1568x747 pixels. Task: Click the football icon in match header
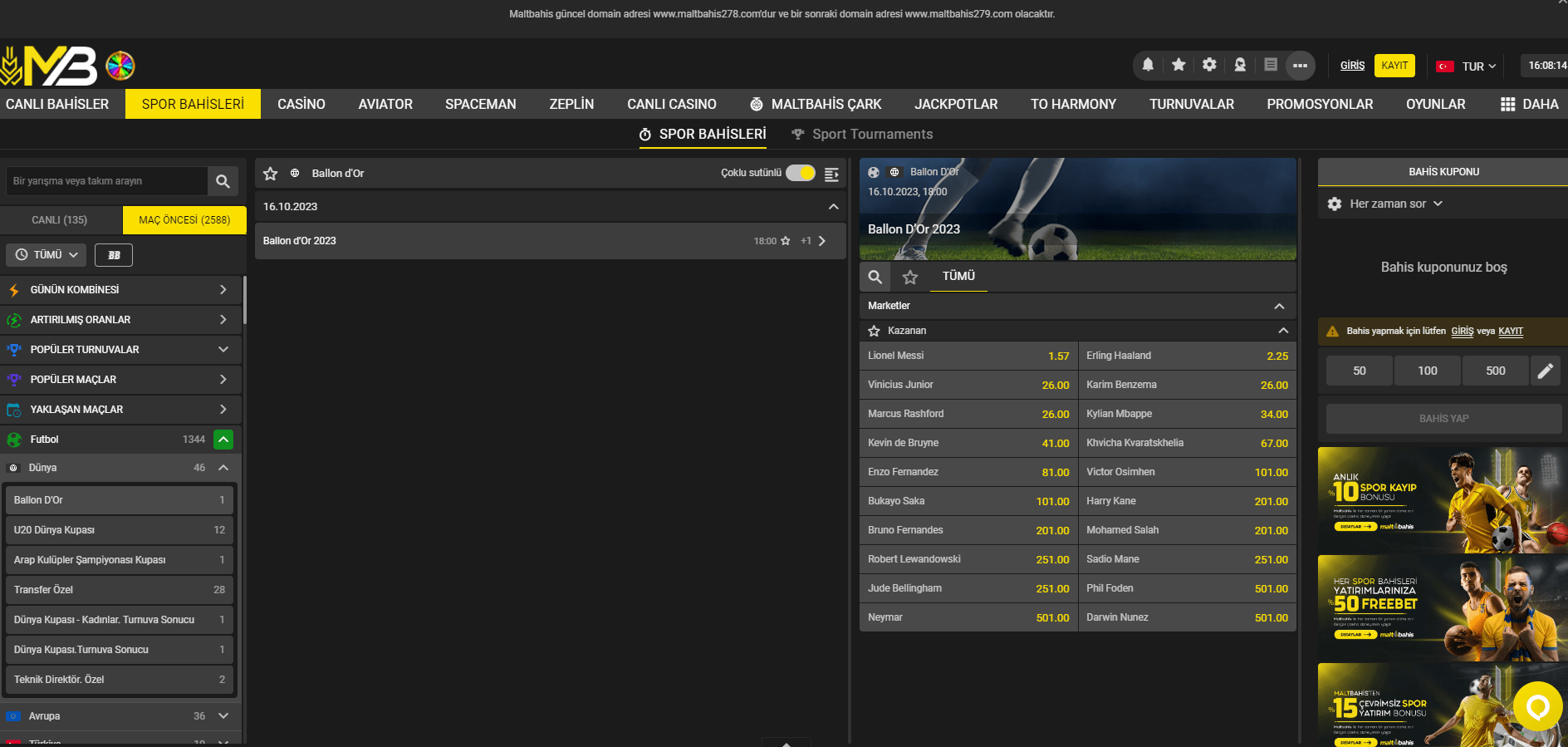click(874, 172)
